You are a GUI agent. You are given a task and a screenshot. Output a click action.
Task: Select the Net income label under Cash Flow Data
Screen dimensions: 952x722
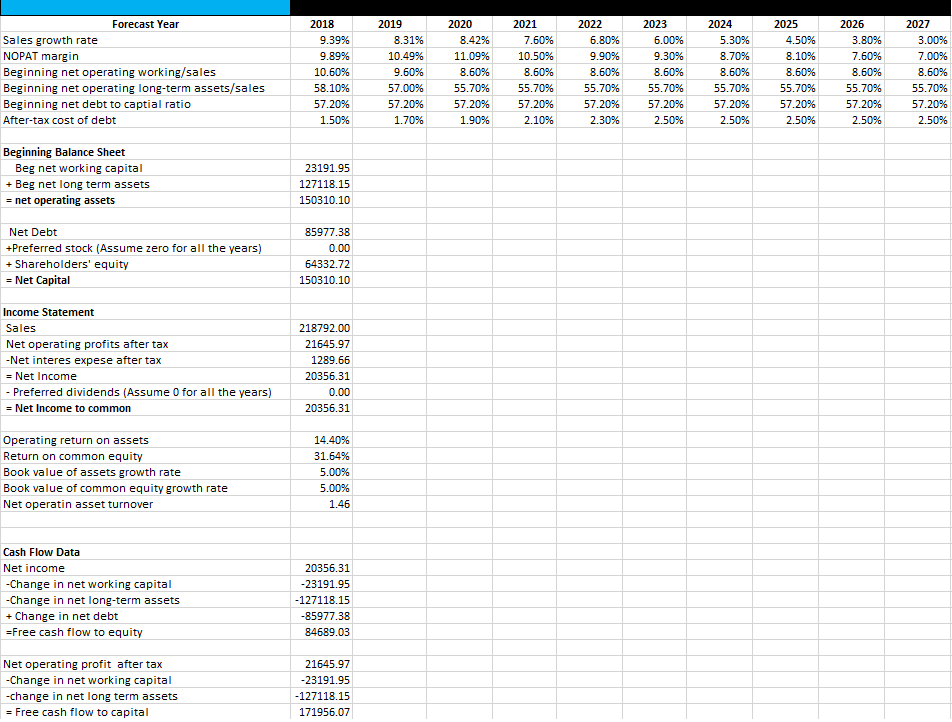34,568
